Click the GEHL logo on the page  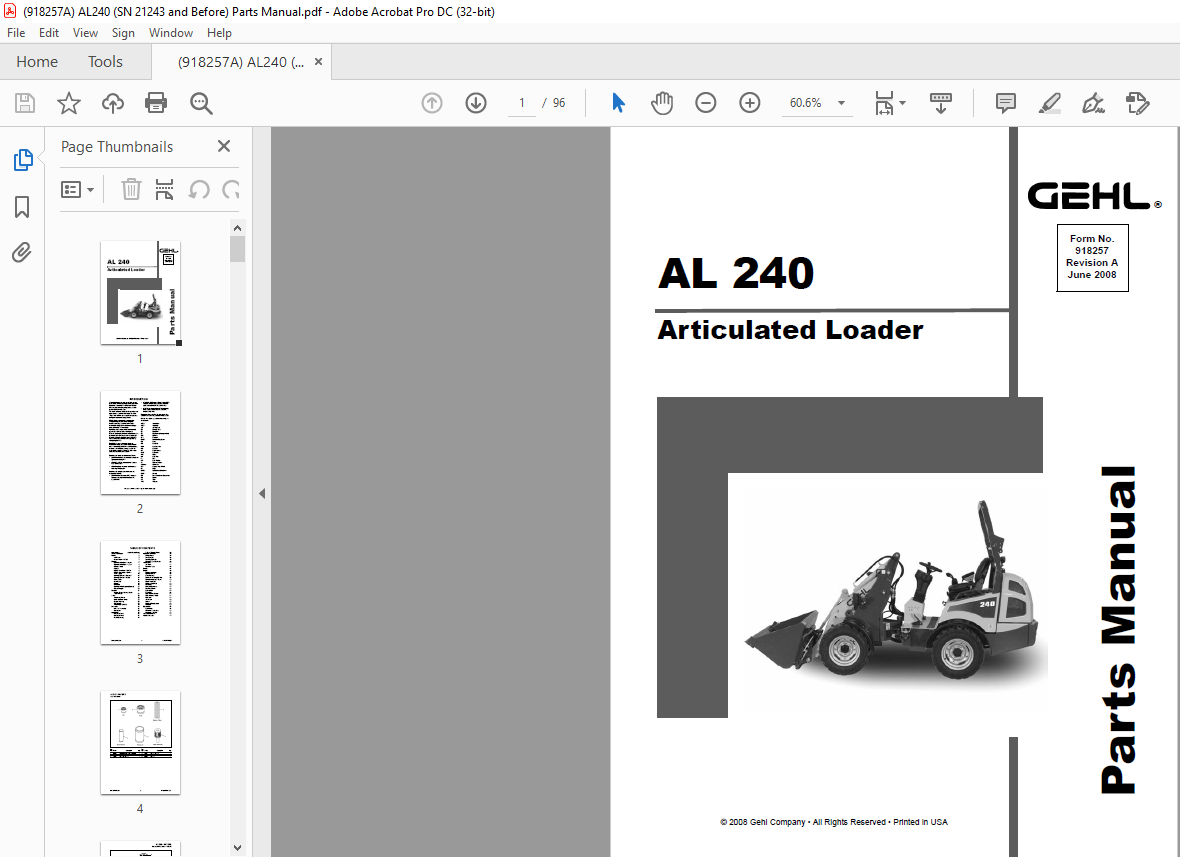(x=1094, y=196)
